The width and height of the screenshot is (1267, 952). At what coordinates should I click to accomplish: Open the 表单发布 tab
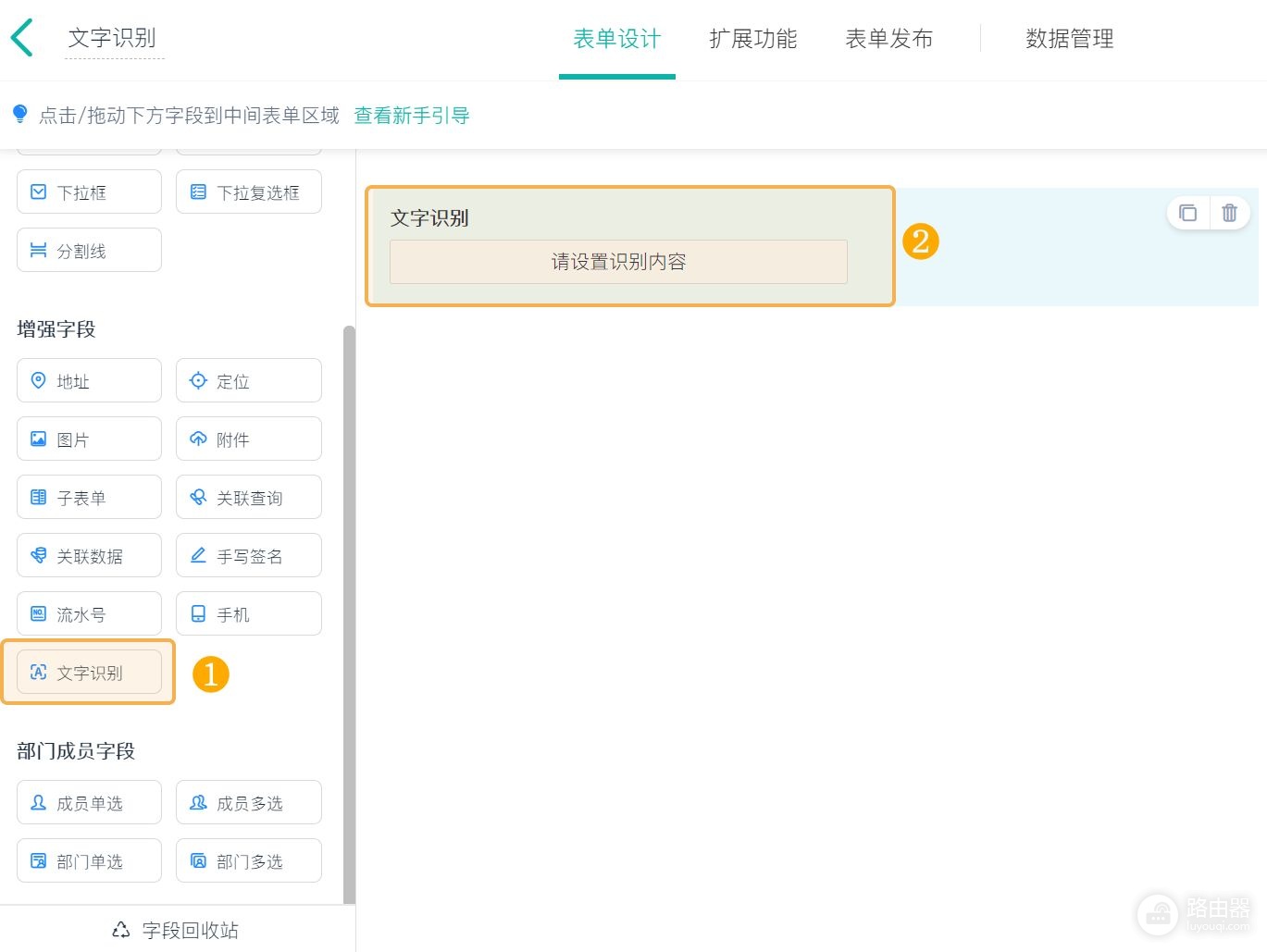pos(888,38)
